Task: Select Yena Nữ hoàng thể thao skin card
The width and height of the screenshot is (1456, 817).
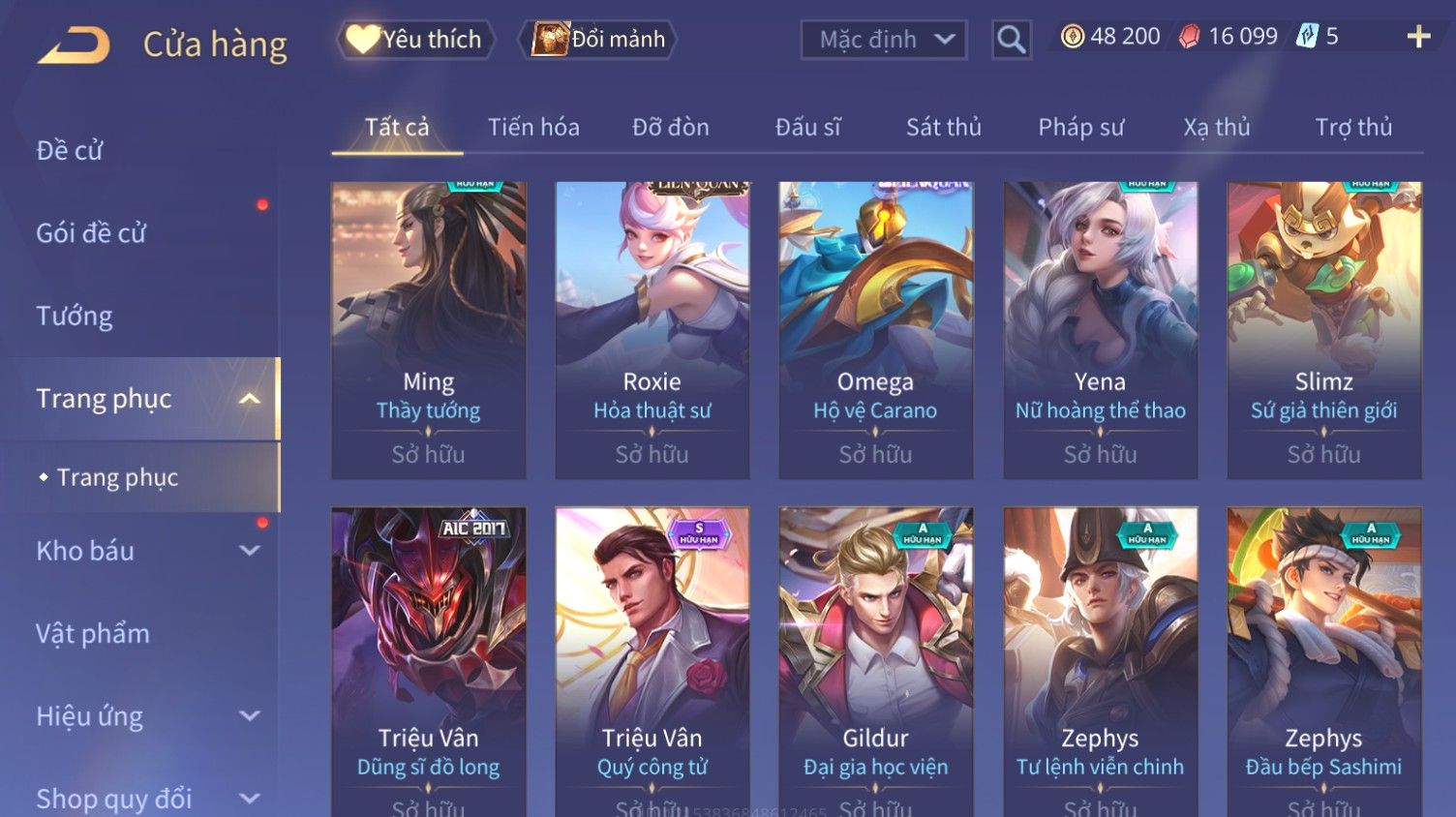Action: coord(1100,330)
